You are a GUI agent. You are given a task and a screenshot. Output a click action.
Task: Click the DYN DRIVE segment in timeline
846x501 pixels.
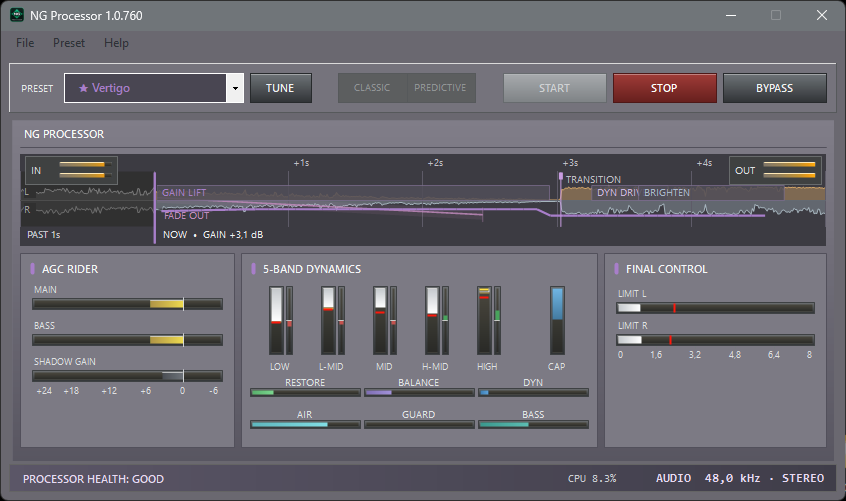click(x=617, y=193)
